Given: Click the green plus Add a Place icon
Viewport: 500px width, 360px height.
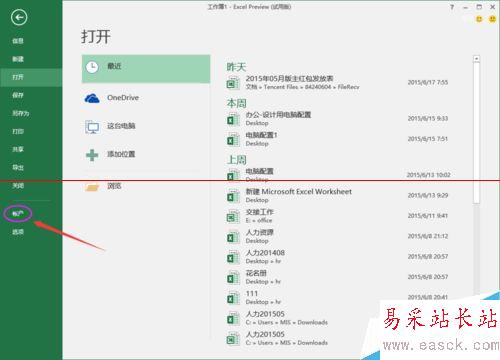Looking at the screenshot, I should pos(92,155).
